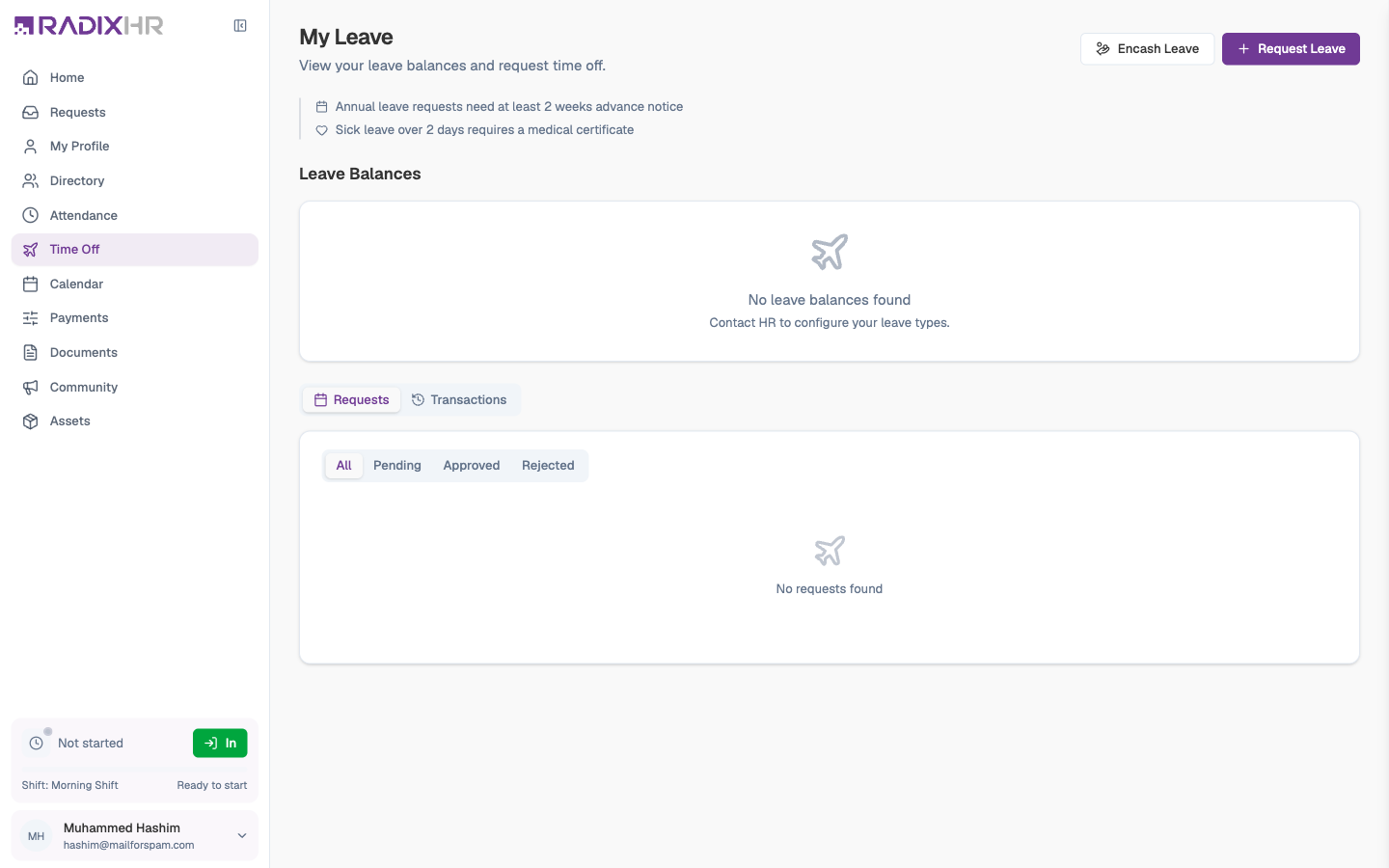Navigate to Directory
The height and width of the screenshot is (868, 1389).
click(x=135, y=180)
